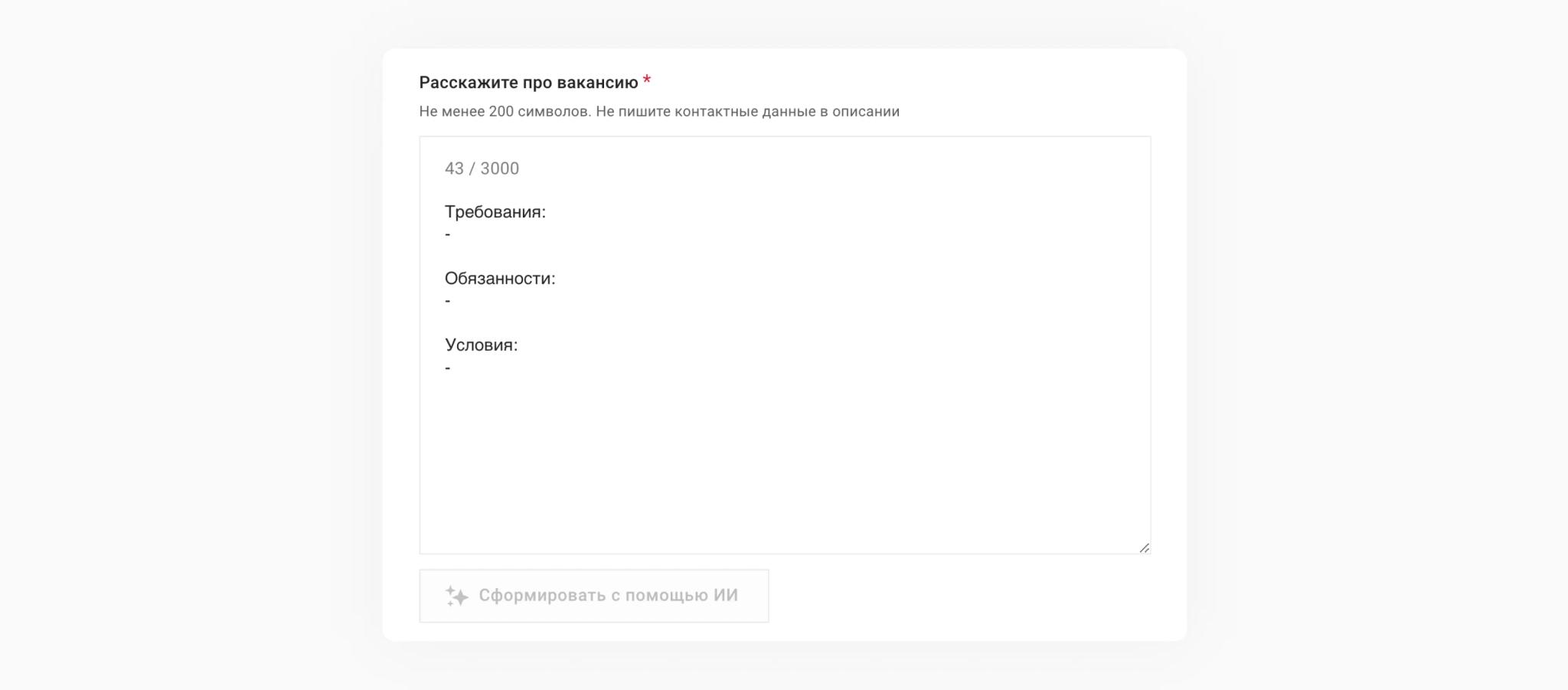This screenshot has height=690, width=1568.
Task: Grab the textarea resize handle in the corner
Action: point(1144,548)
